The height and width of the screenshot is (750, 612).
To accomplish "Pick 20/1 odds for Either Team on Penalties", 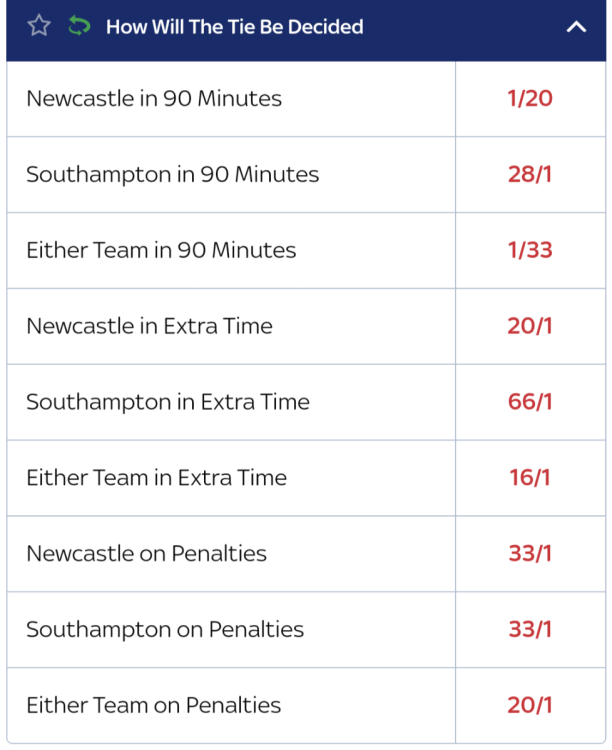I will 530,705.
